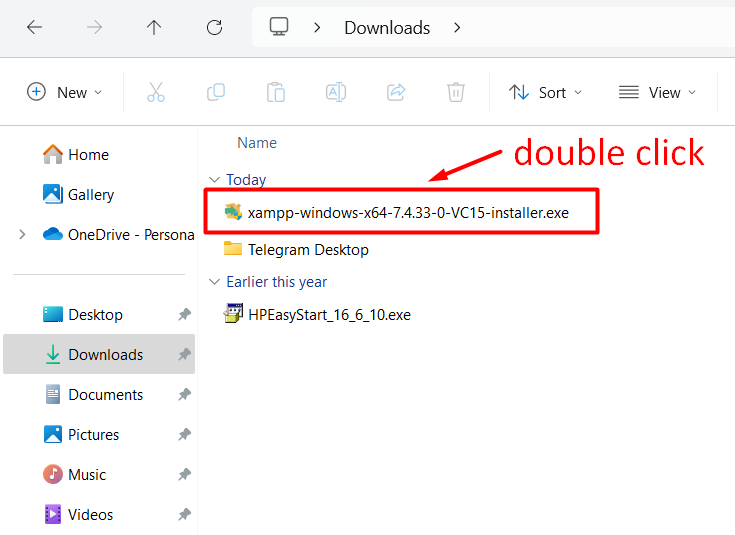Expand chevron after Downloads breadcrumb
This screenshot has width=735, height=535.
pyautogui.click(x=458, y=28)
